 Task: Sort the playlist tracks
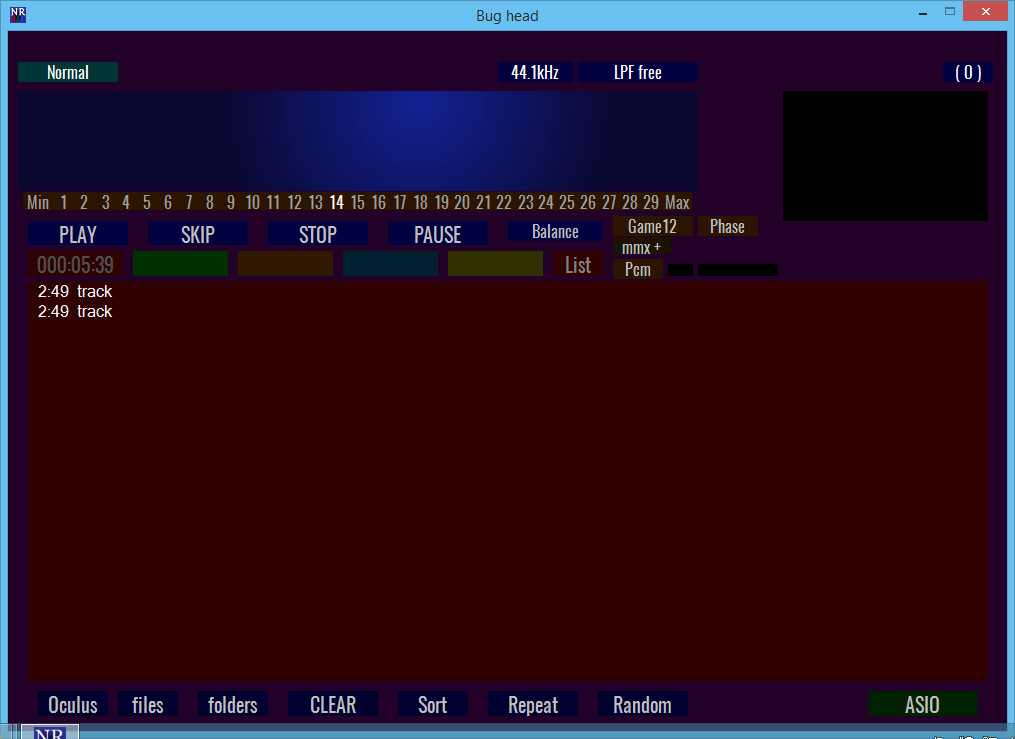pyautogui.click(x=432, y=704)
